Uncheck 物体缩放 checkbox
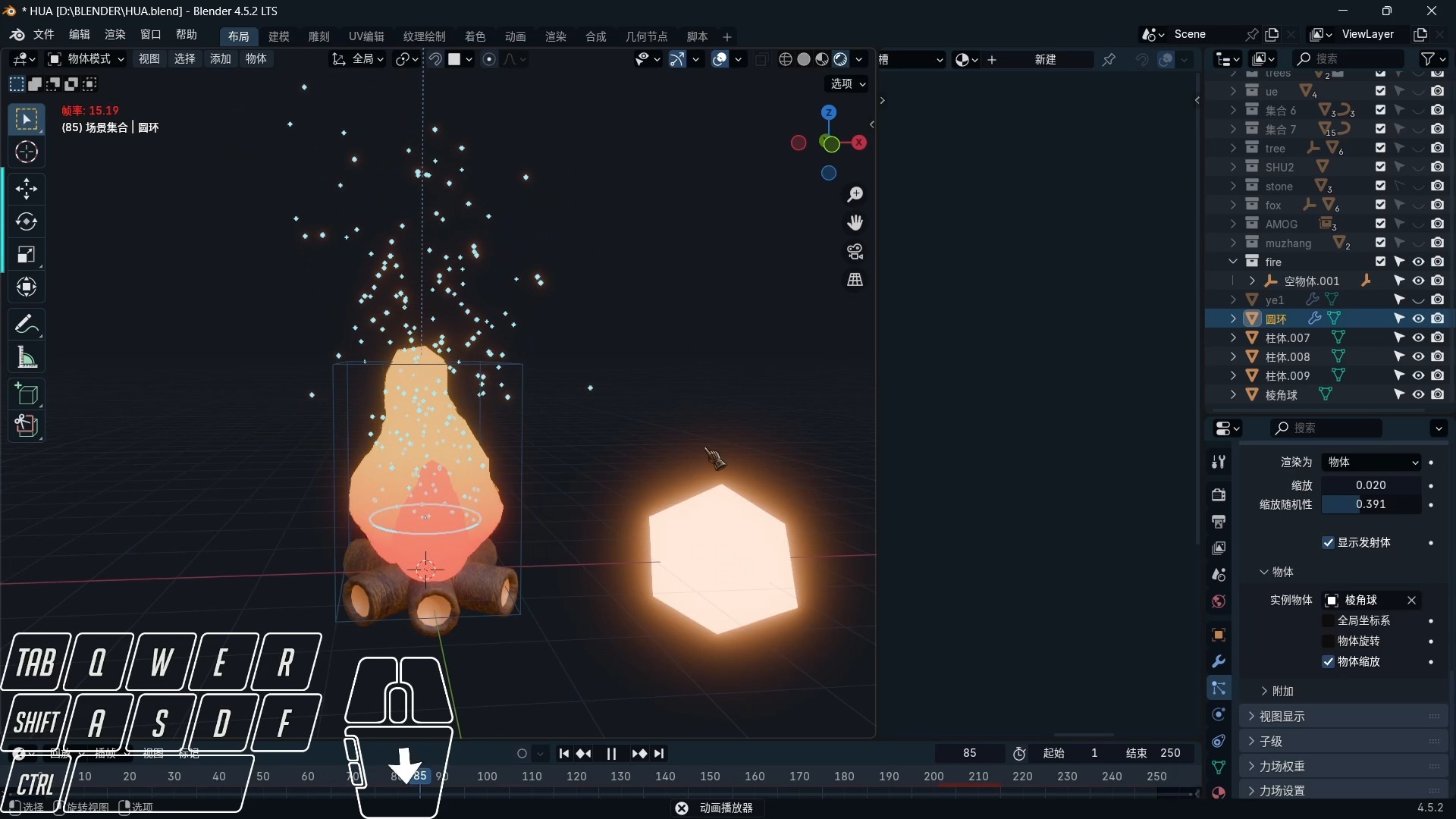Screen dimensions: 1456x819 pyautogui.click(x=1328, y=661)
